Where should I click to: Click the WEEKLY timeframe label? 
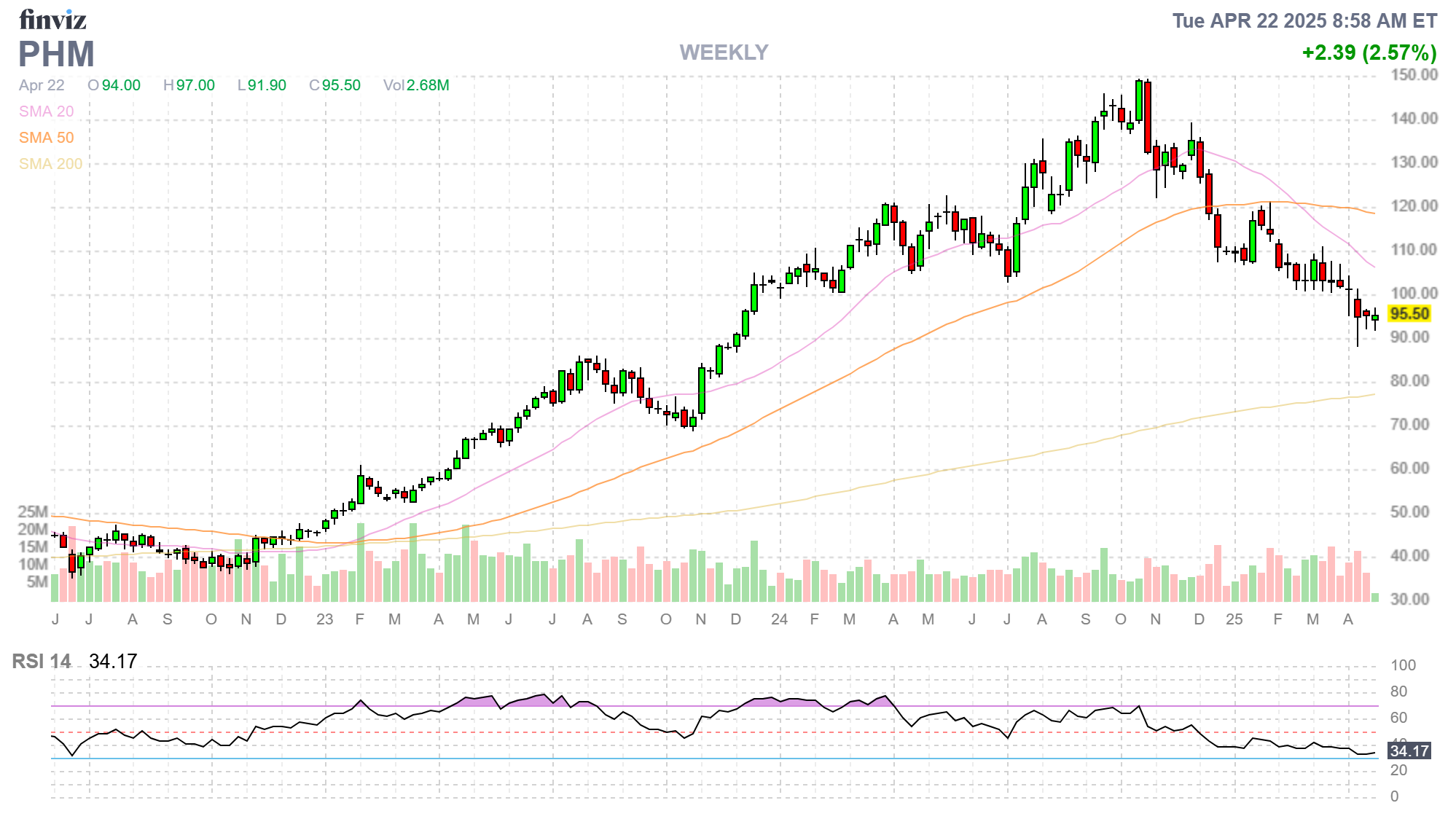[724, 52]
